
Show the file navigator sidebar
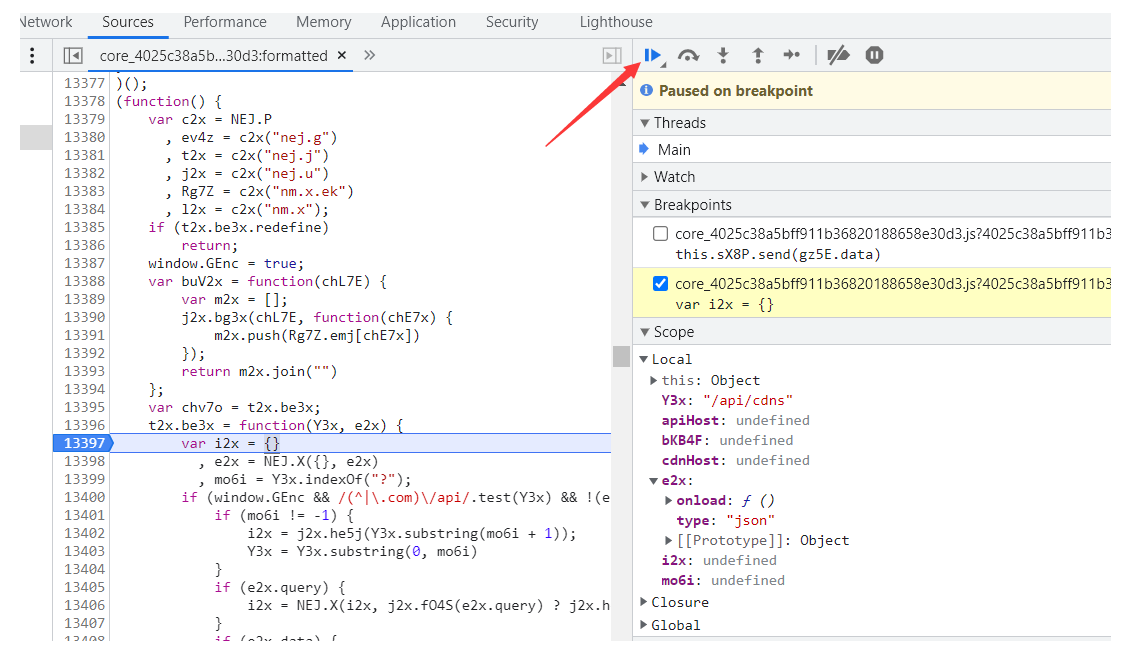(72, 56)
